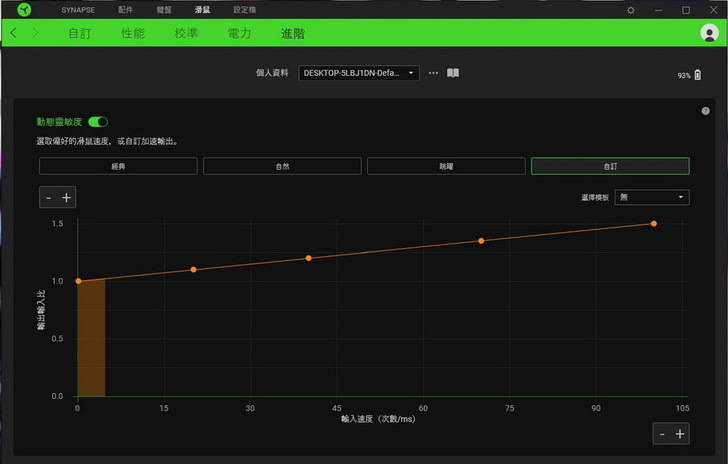Open the help question mark icon

(706, 111)
